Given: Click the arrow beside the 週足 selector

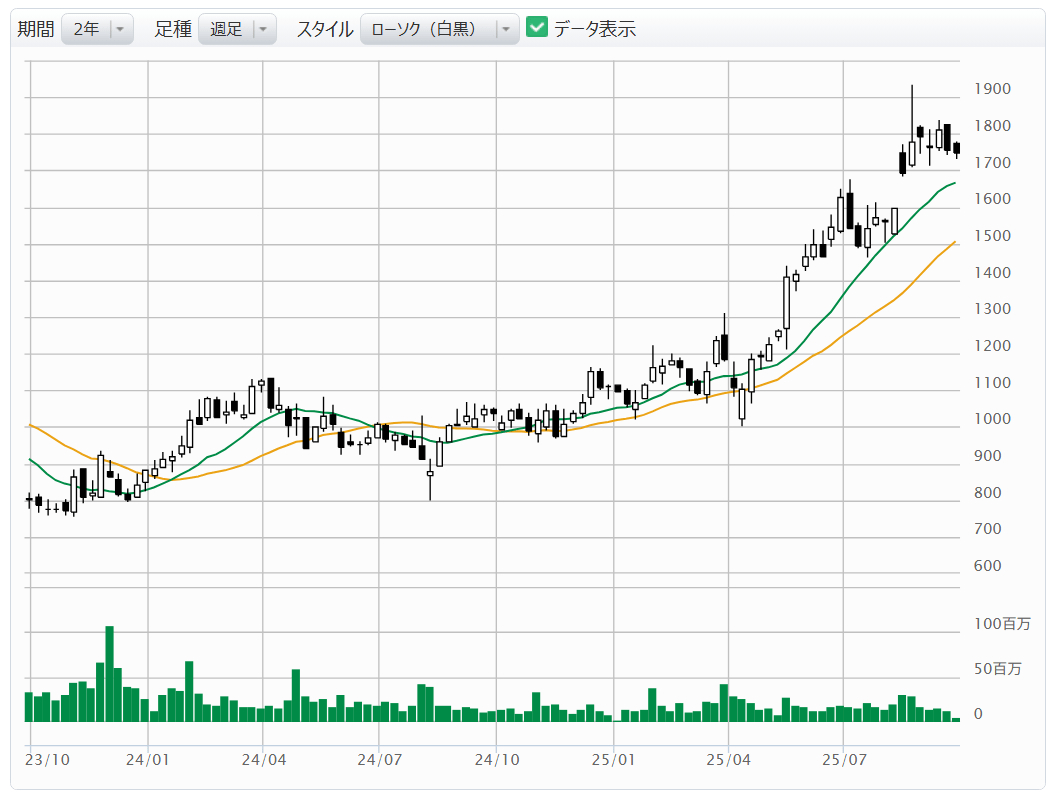Looking at the screenshot, I should (x=262, y=29).
